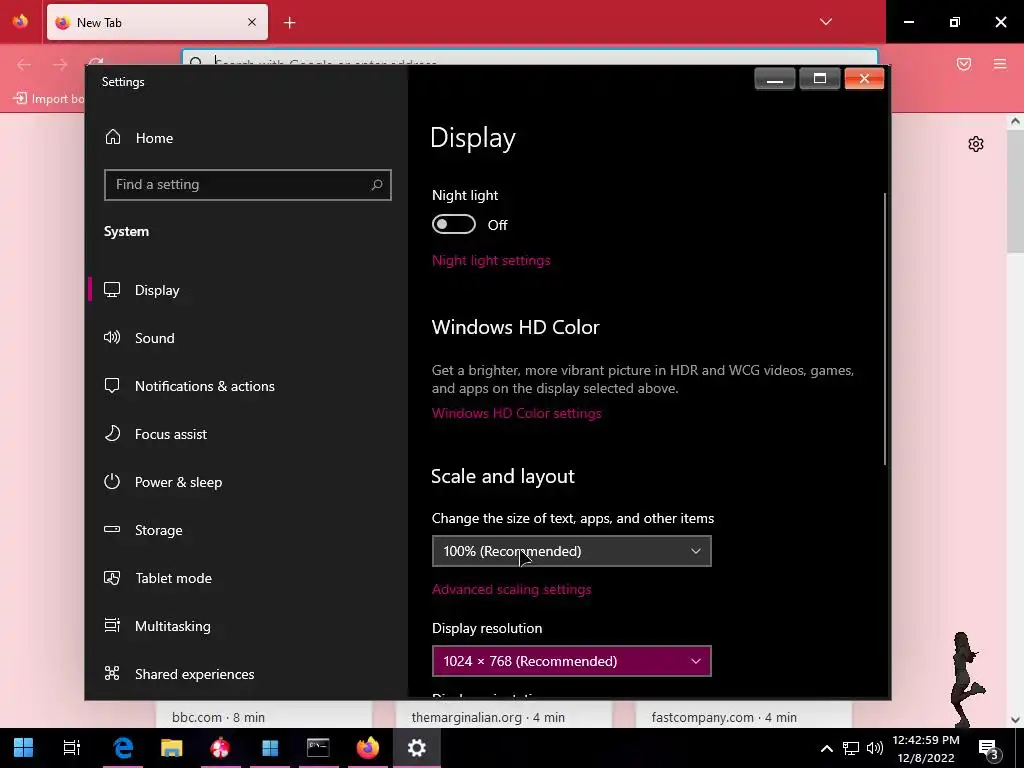This screenshot has height=768, width=1024.
Task: Click the Firefox back arrow
Action: click(x=24, y=64)
